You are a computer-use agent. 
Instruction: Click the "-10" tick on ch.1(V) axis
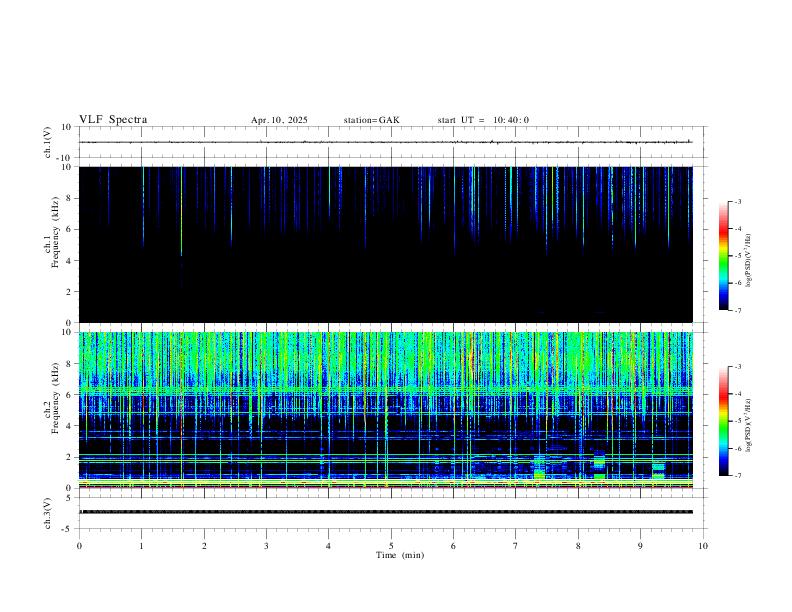(65, 158)
